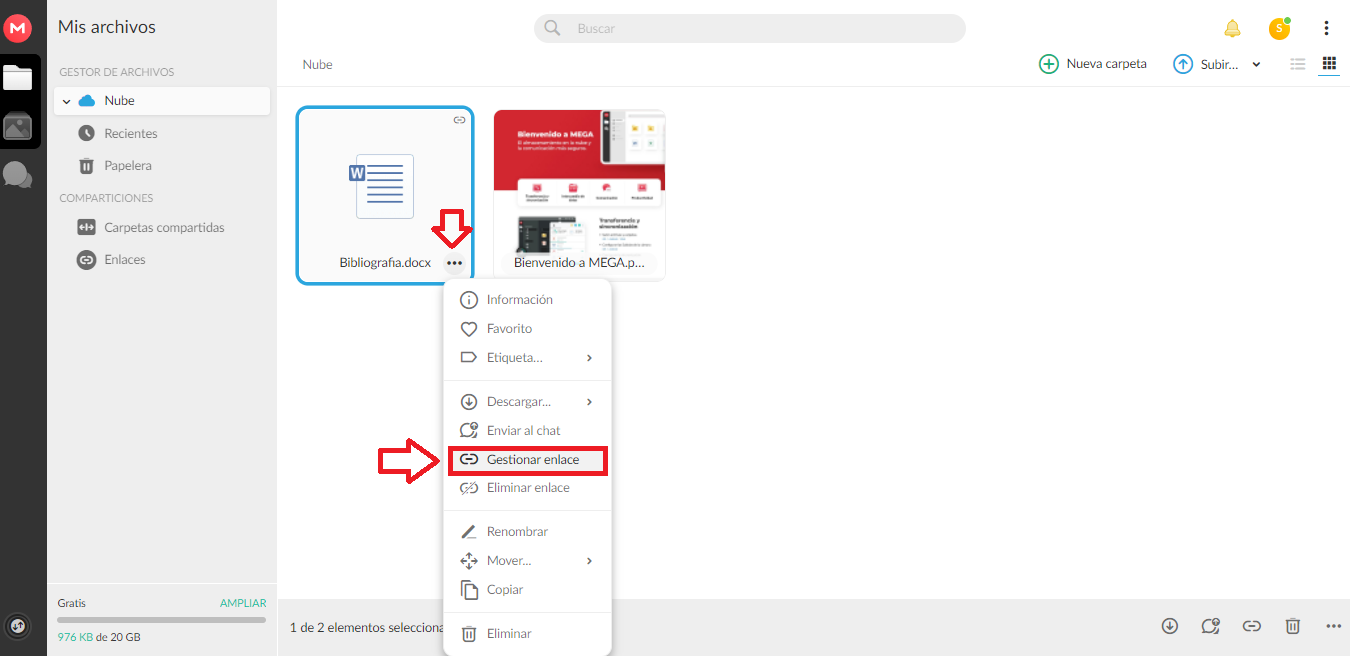Image resolution: width=1350 pixels, height=656 pixels.
Task: Select Eliminar enlace menu item
Action: 527,488
